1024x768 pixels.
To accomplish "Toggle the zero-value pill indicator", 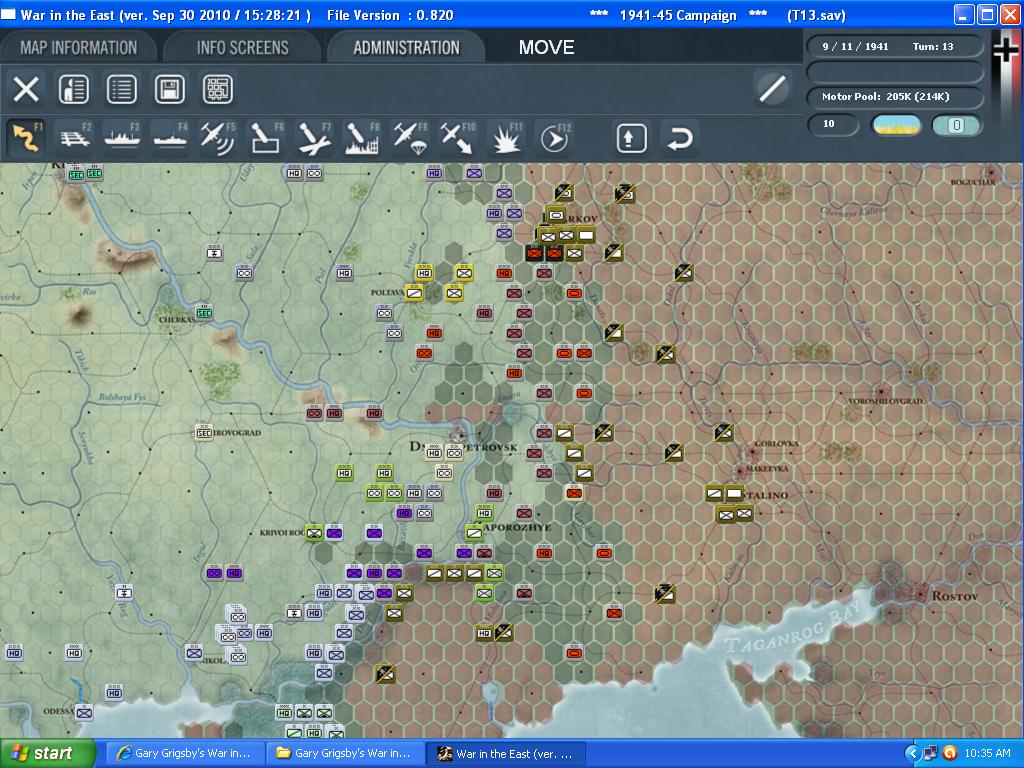I will 955,125.
